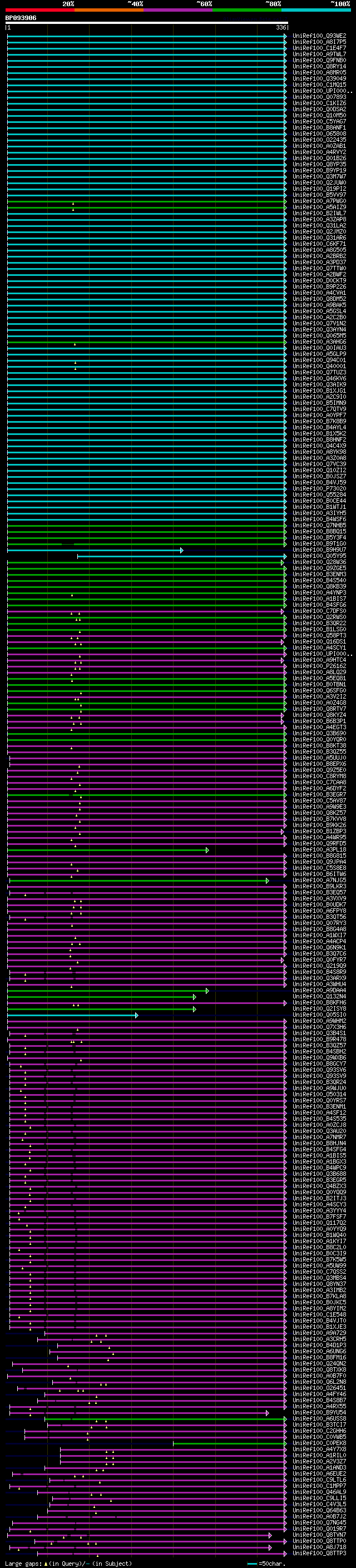Viewport: 356px width, 1568px height.
Task: Click the UniRef100_Q16DS1 label
Action: click(x=319, y=642)
